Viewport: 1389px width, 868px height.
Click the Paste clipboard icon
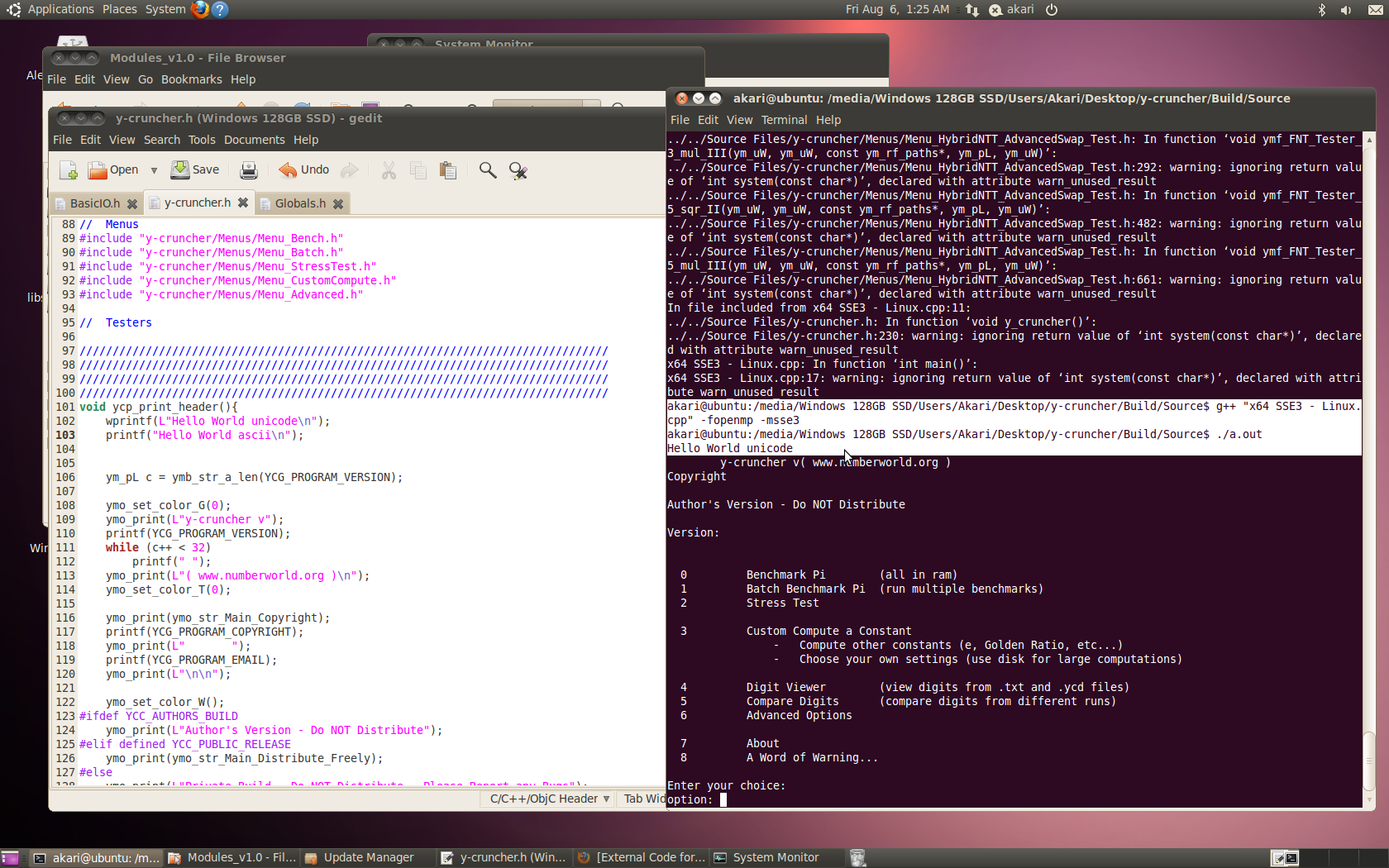click(448, 170)
